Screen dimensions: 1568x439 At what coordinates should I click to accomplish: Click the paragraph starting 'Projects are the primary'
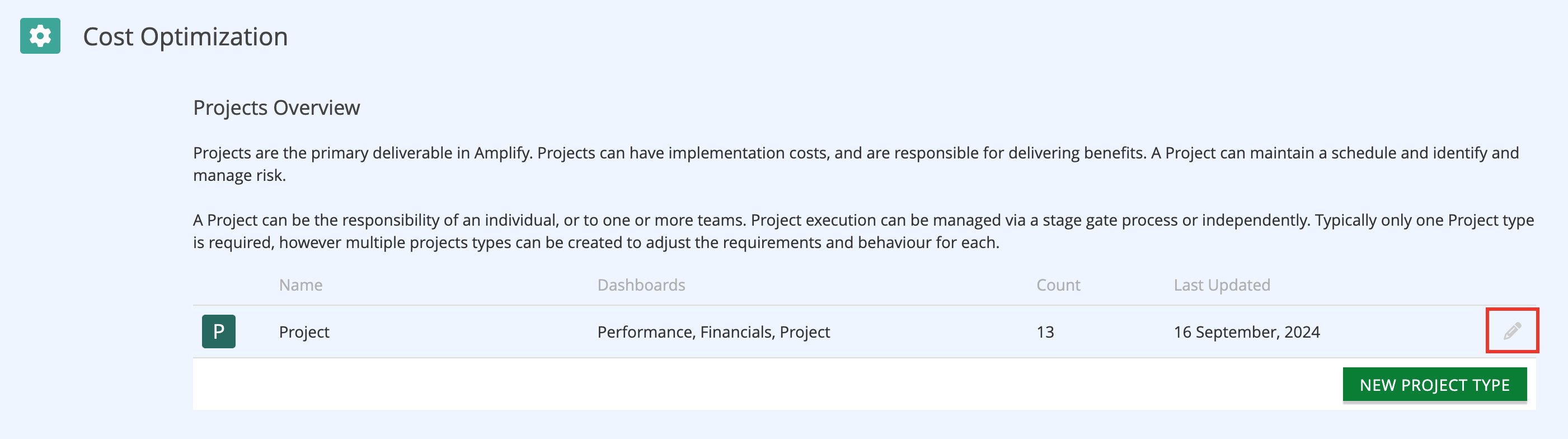(x=856, y=164)
